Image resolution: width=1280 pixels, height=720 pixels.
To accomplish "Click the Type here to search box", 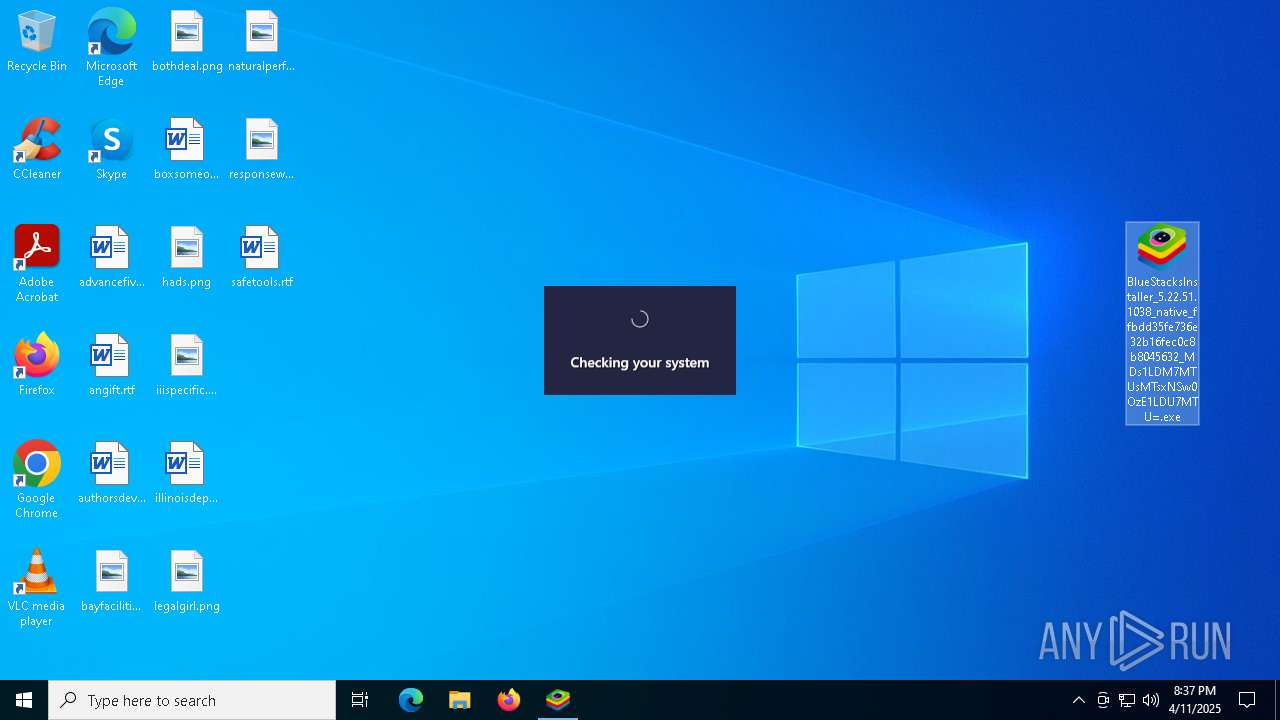I will click(x=192, y=700).
